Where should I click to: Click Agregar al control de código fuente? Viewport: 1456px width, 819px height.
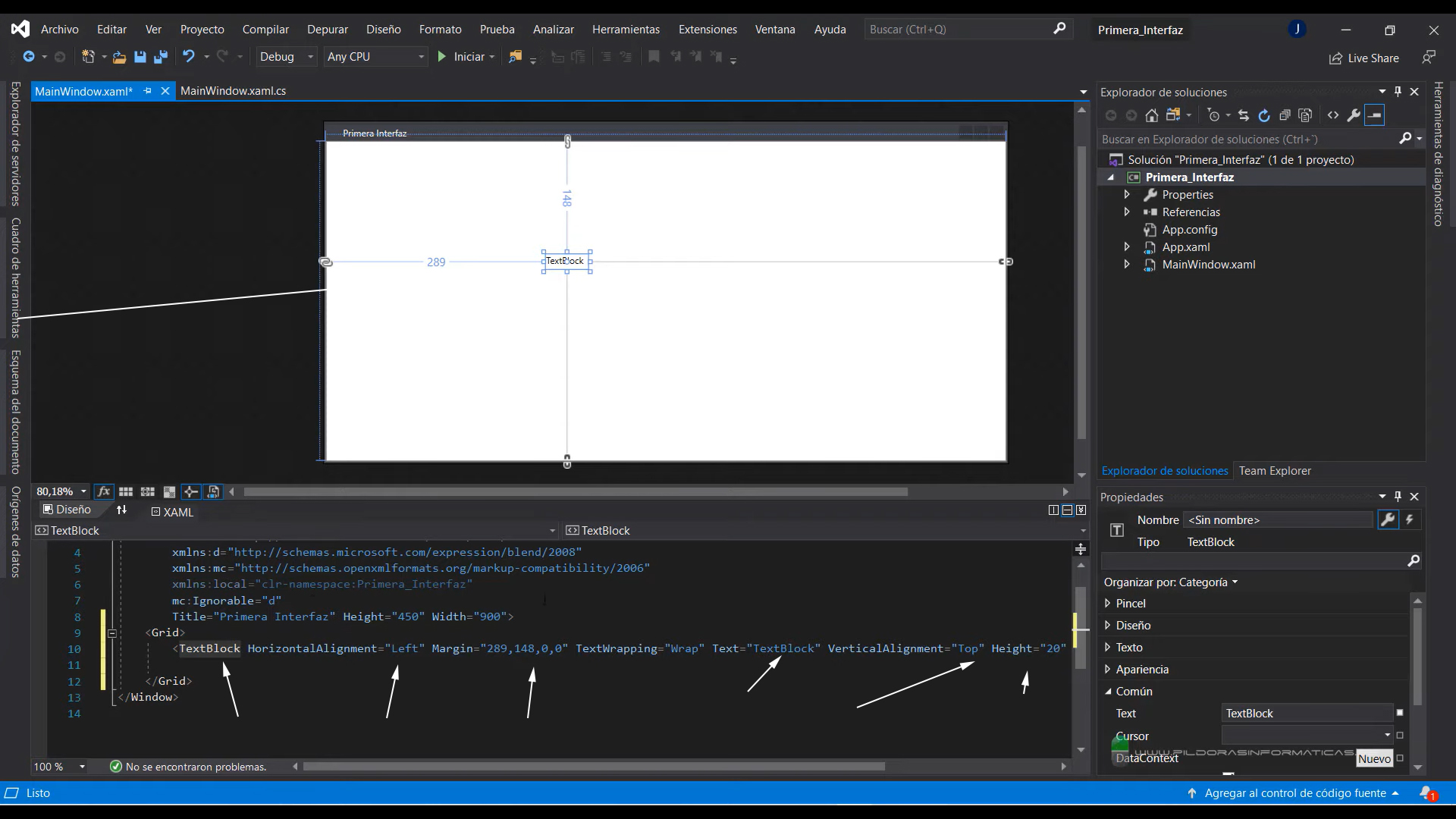click(x=1294, y=793)
